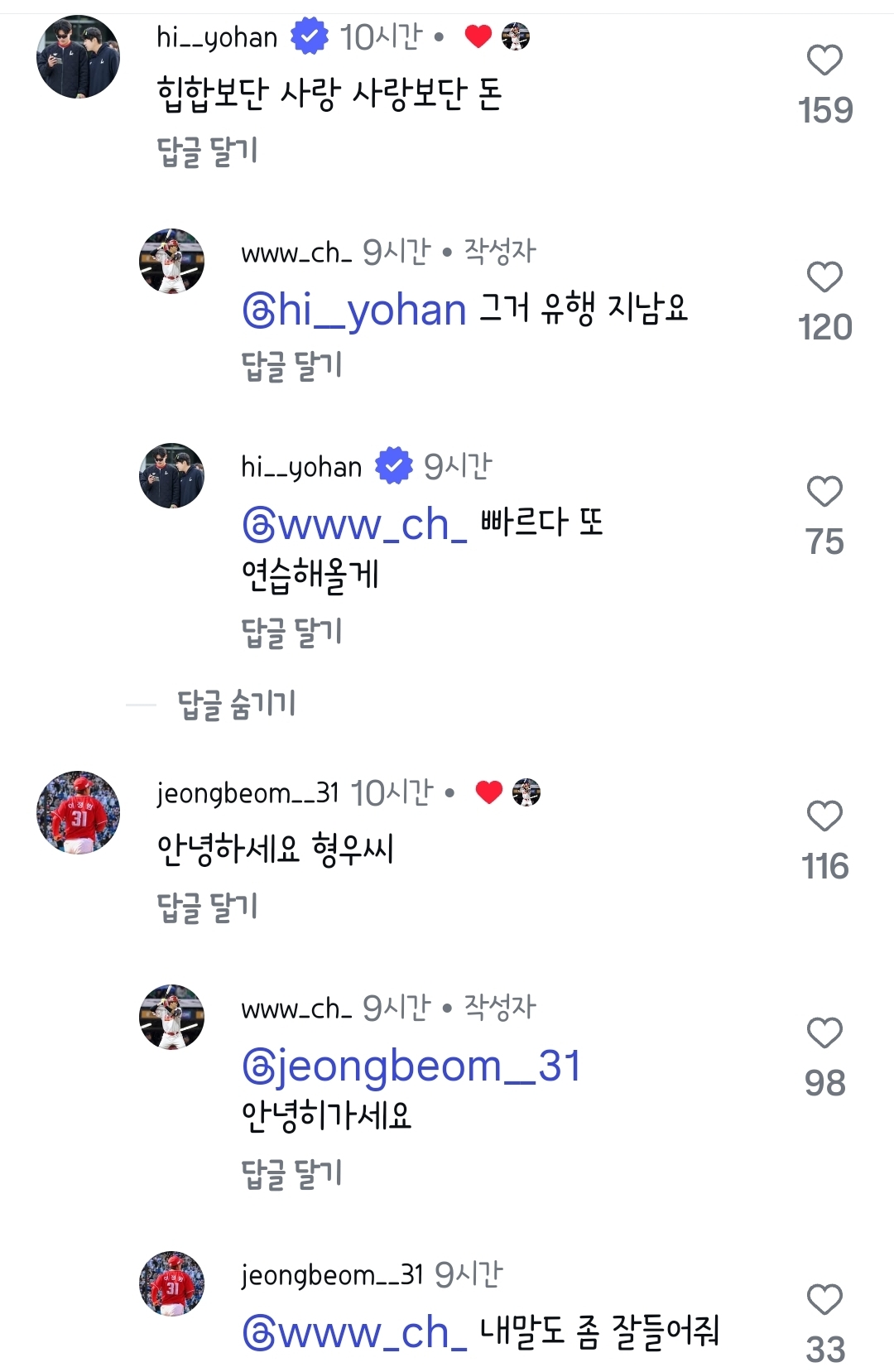Reply to www_ch_'s 그거 유행 지남요 comment

(292, 366)
